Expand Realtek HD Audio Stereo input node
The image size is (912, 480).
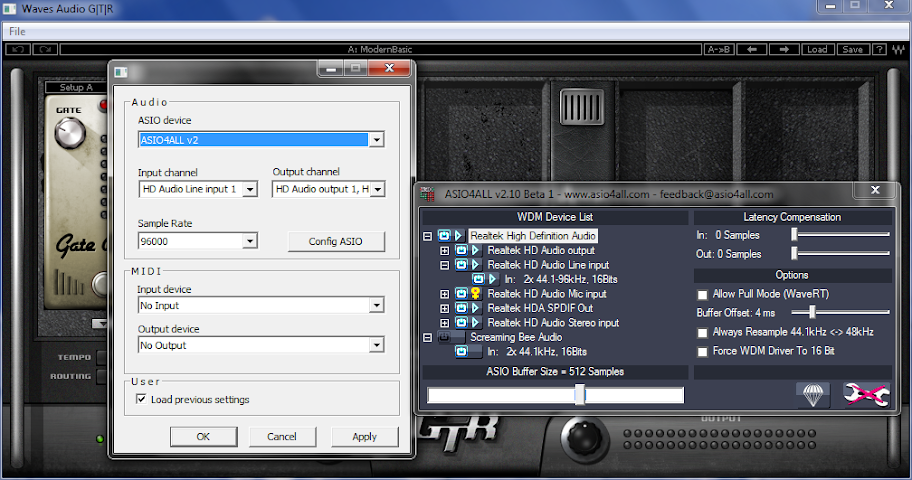[x=444, y=323]
